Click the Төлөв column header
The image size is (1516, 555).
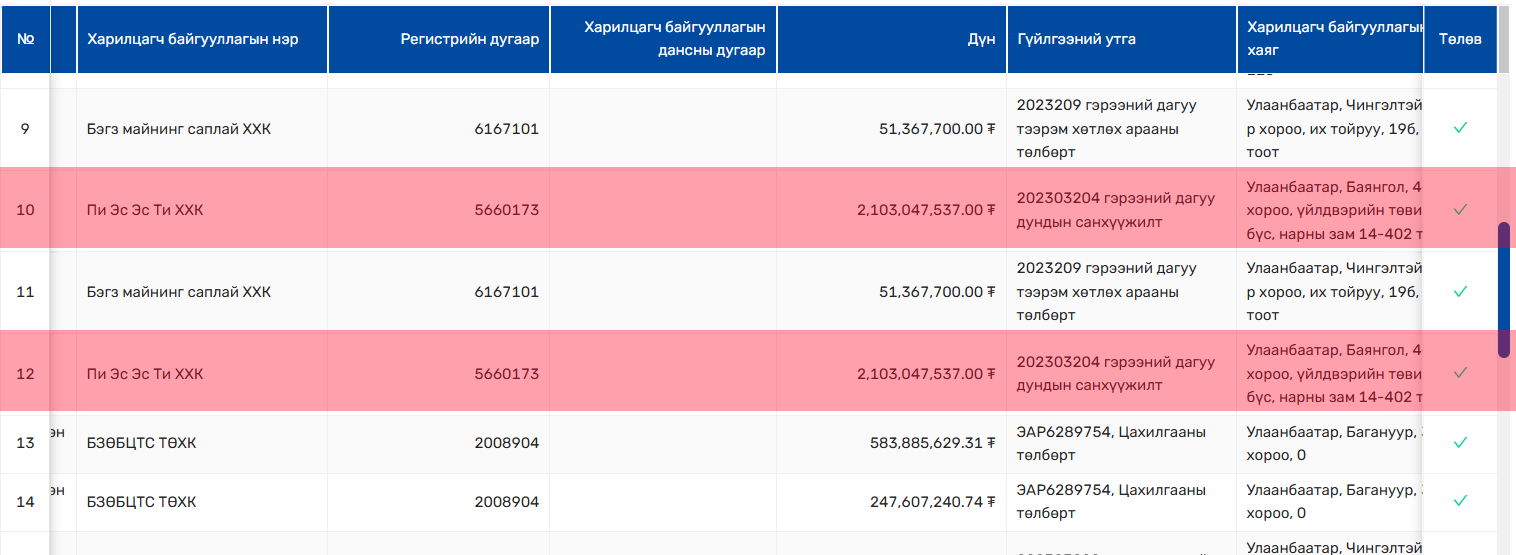tap(1460, 39)
